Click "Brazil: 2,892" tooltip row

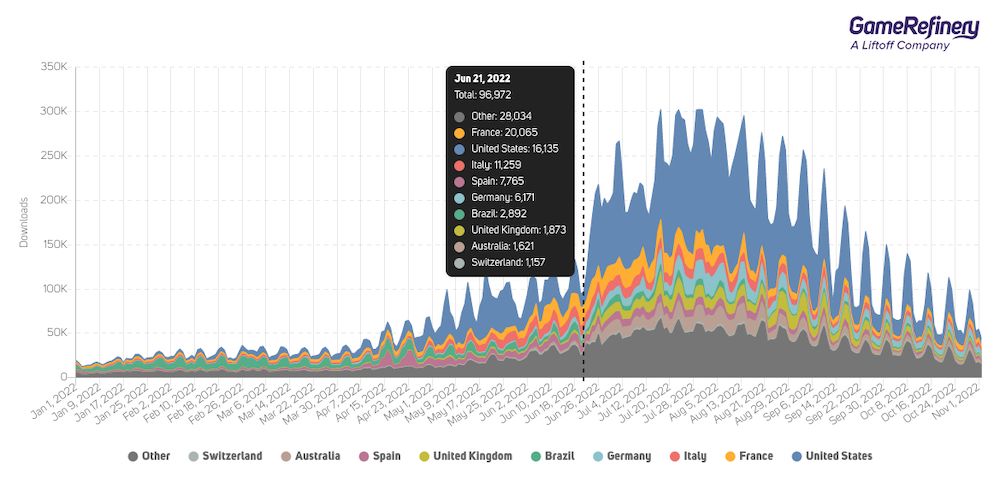[490, 214]
